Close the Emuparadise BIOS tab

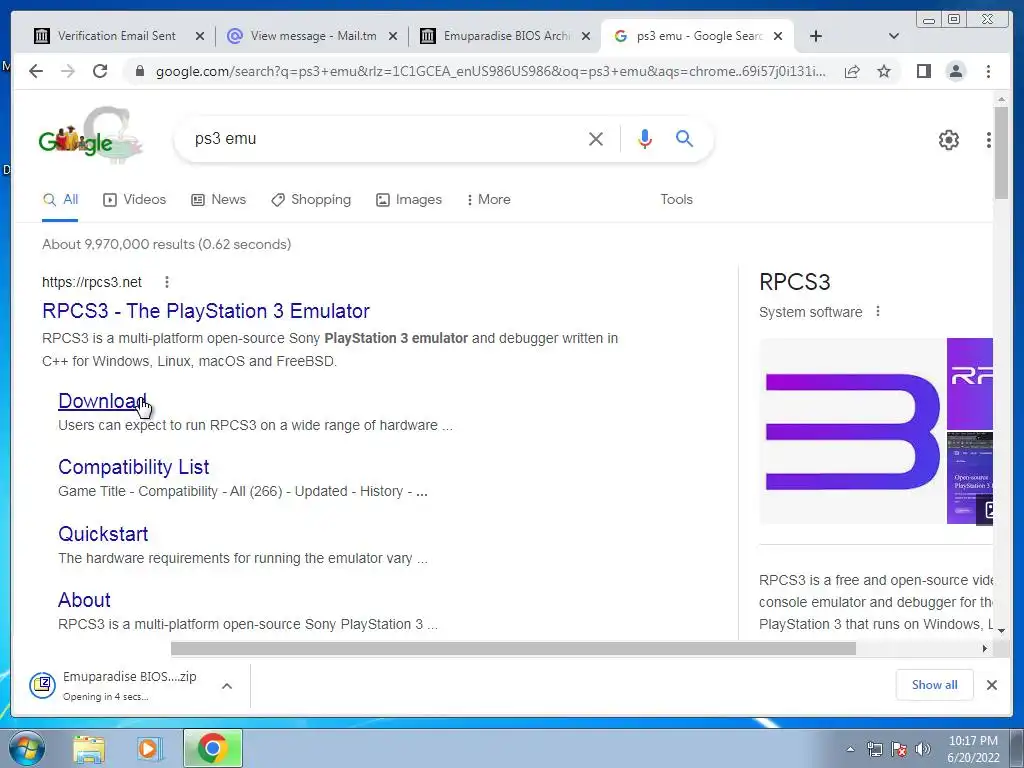pos(586,36)
